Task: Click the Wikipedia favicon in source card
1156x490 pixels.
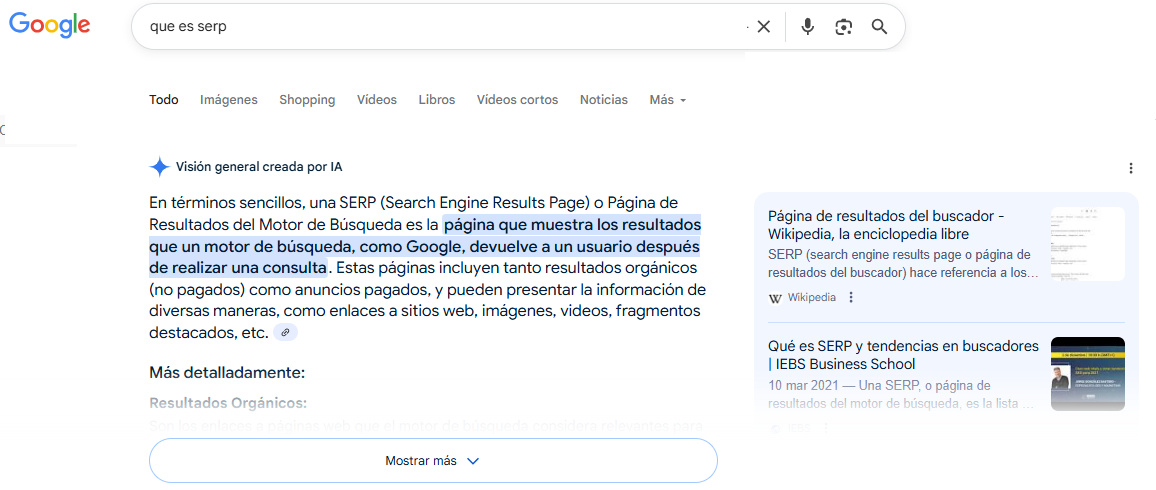Action: (775, 298)
